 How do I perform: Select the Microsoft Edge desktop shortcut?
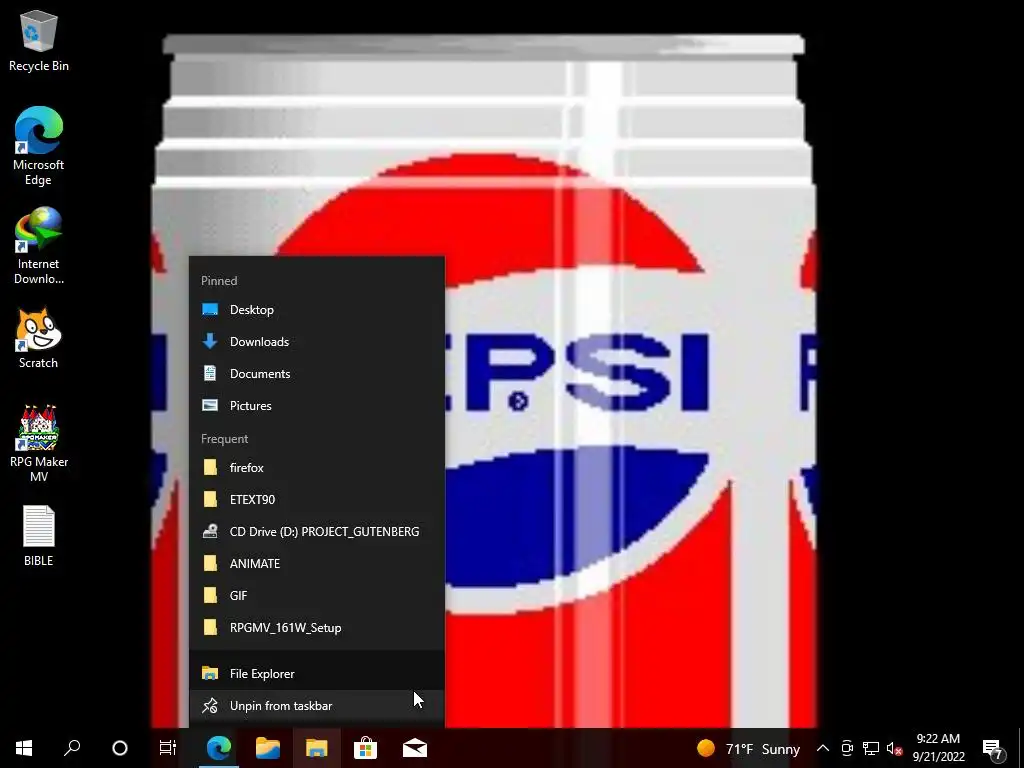click(39, 146)
